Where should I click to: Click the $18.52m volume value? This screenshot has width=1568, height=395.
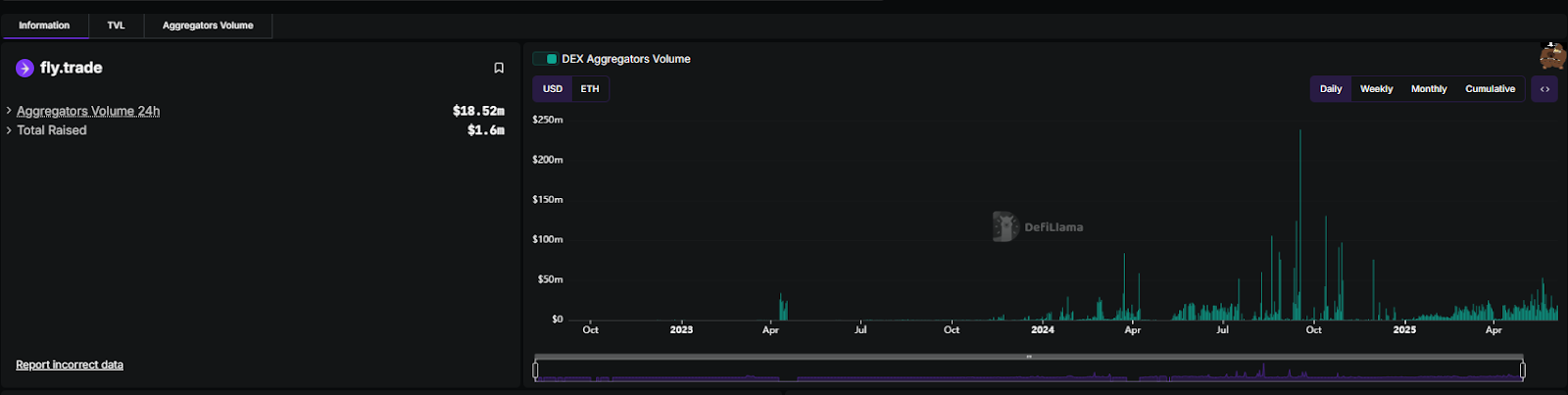pyautogui.click(x=478, y=111)
